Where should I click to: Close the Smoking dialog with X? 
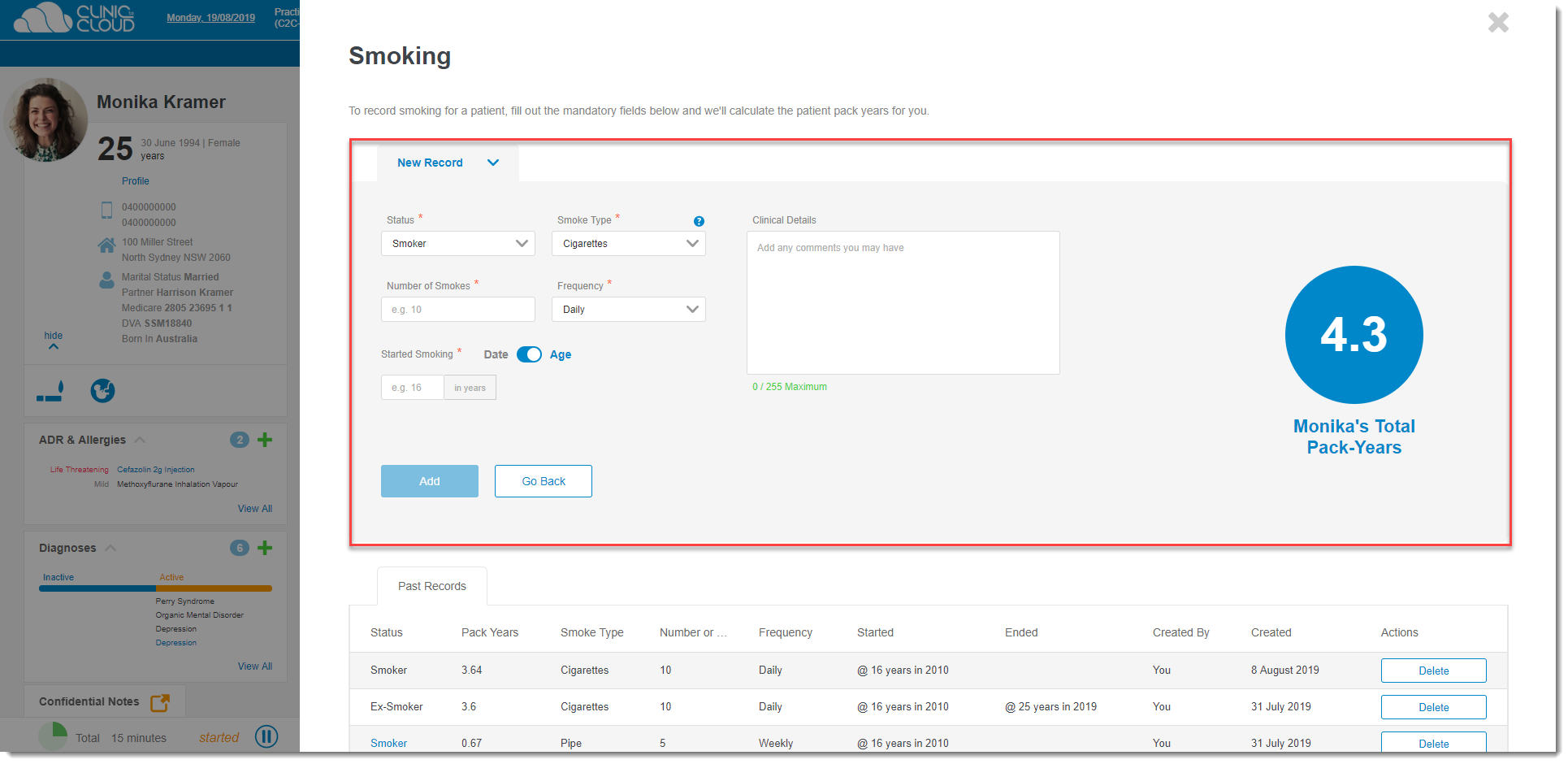pyautogui.click(x=1498, y=22)
